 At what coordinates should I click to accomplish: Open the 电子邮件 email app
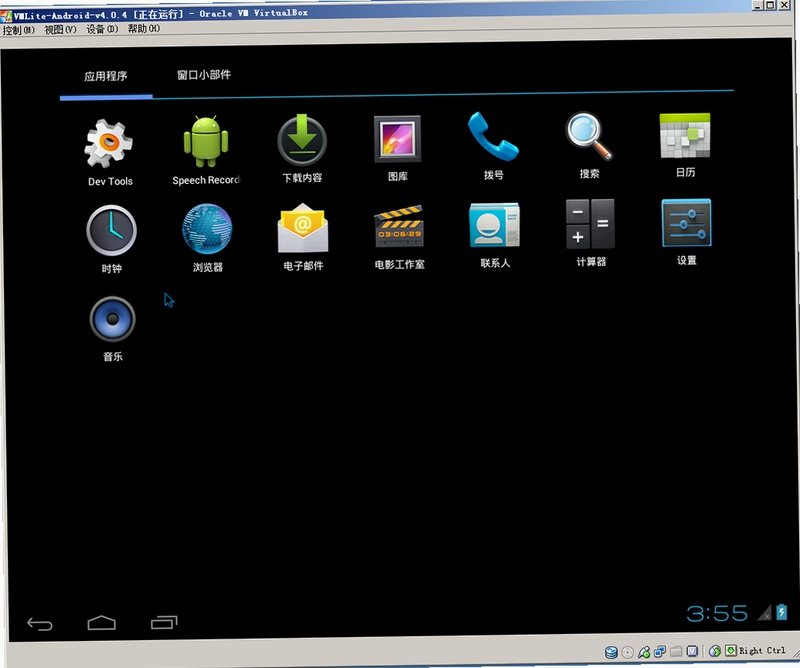[303, 228]
